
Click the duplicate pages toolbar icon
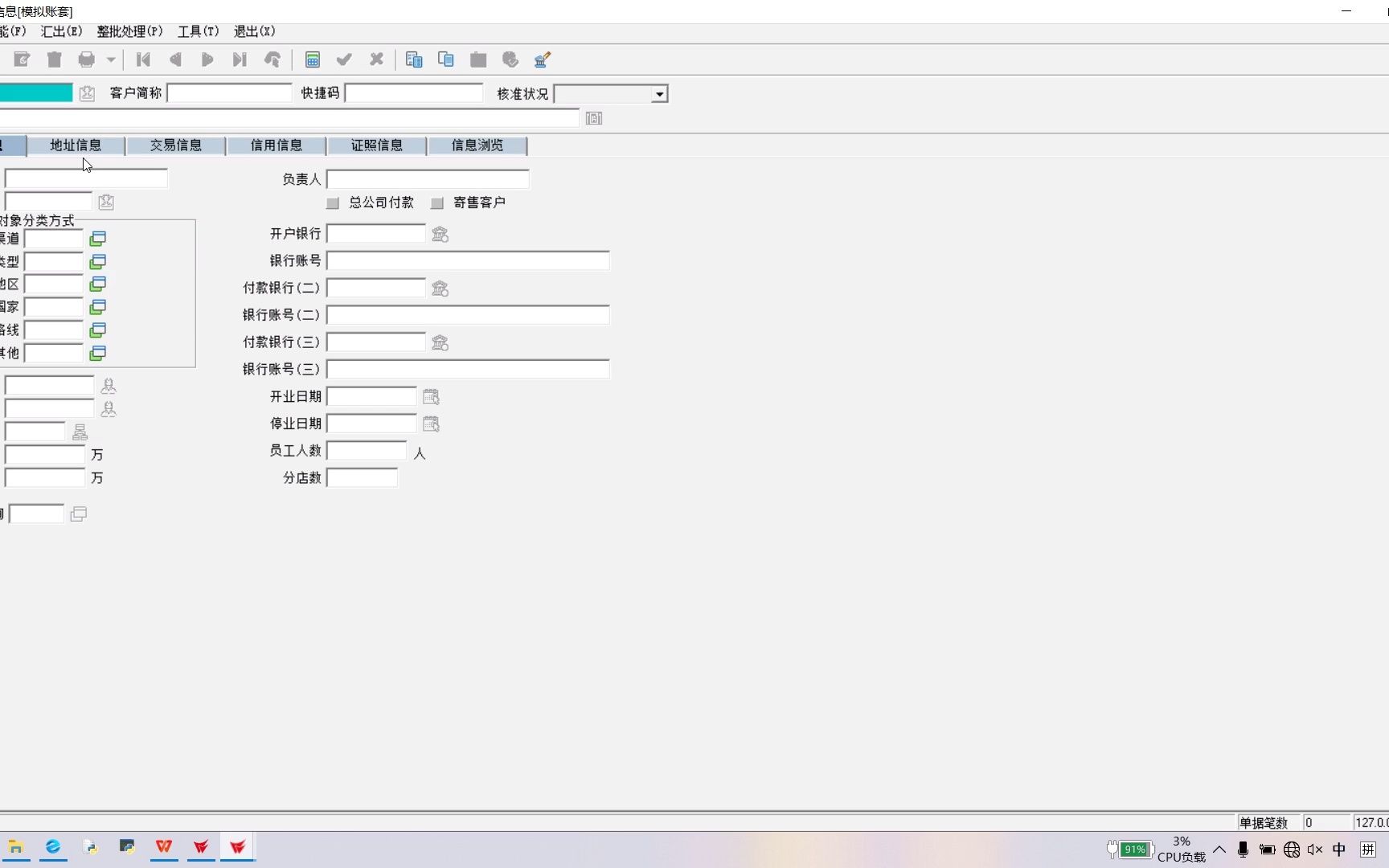click(446, 59)
